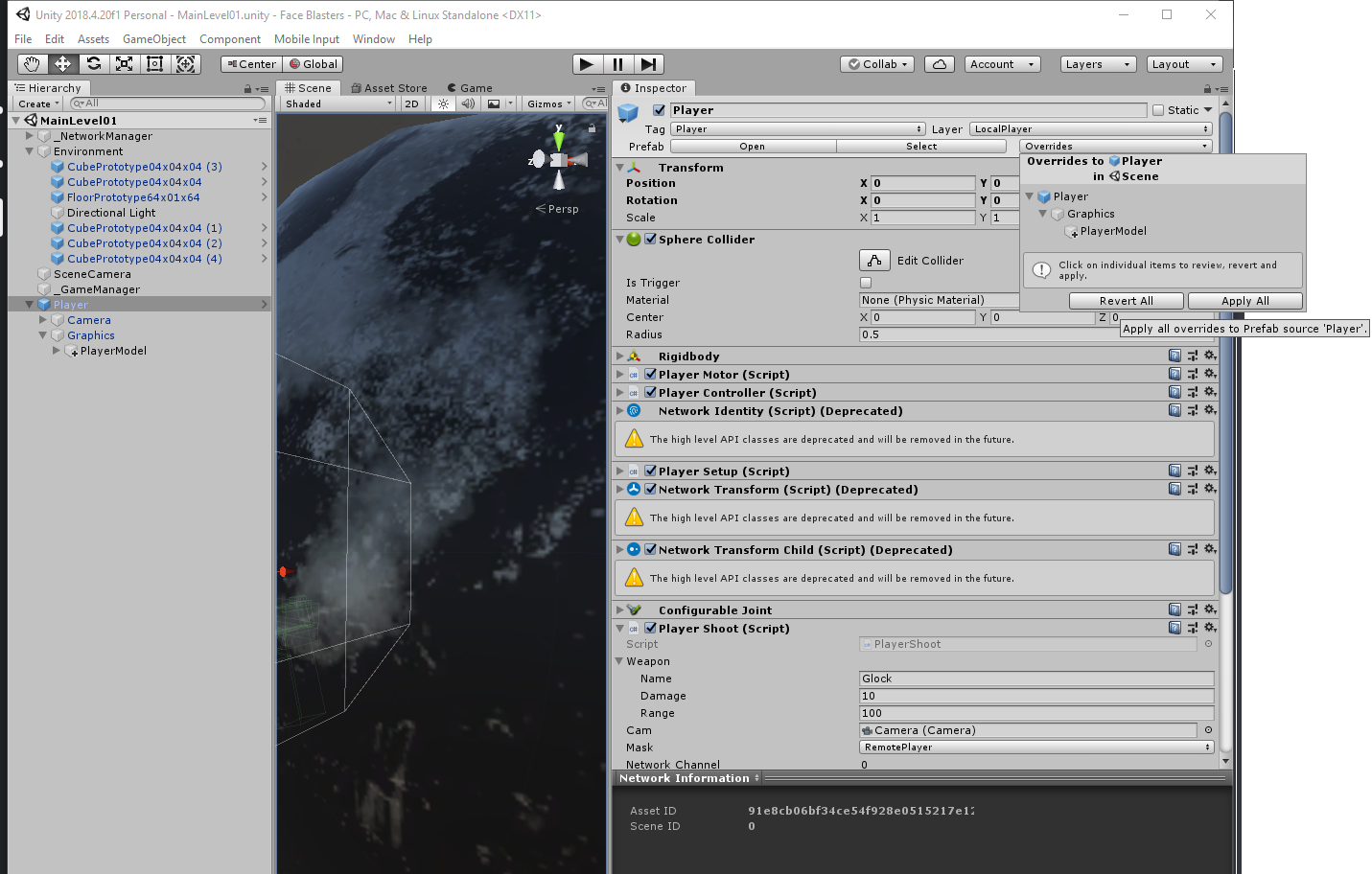
Task: Click the prefab Open button
Action: point(753,147)
